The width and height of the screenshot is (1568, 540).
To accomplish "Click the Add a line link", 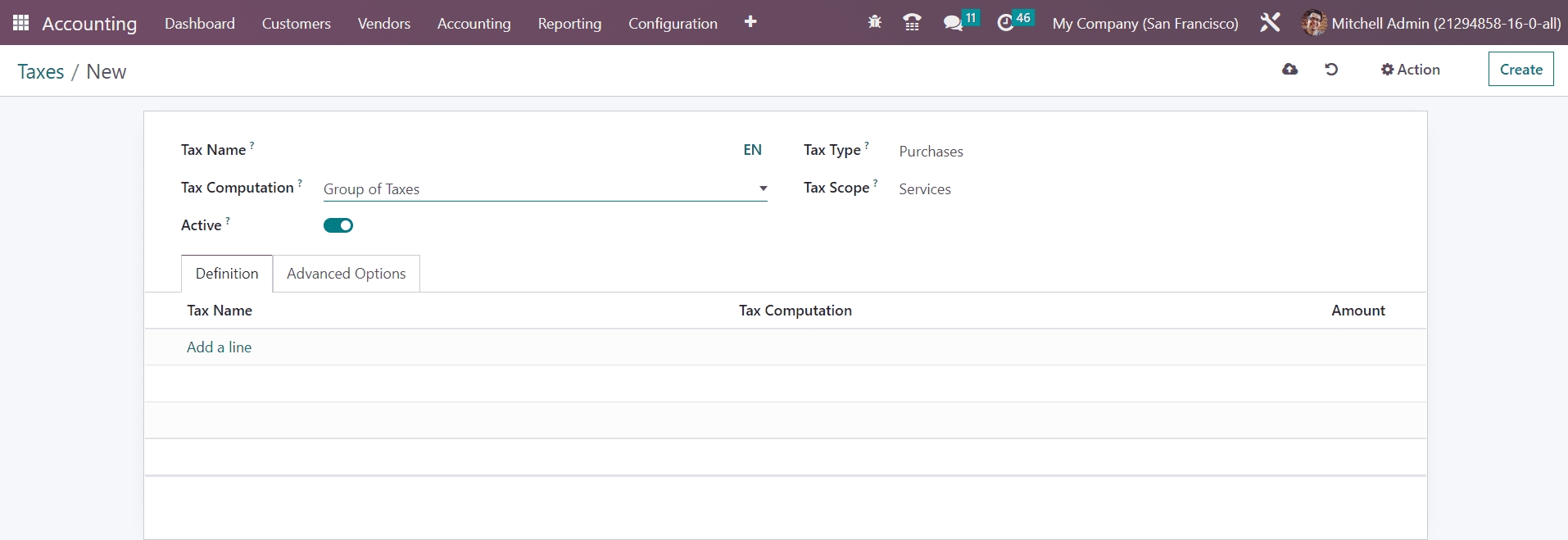I will [x=219, y=347].
